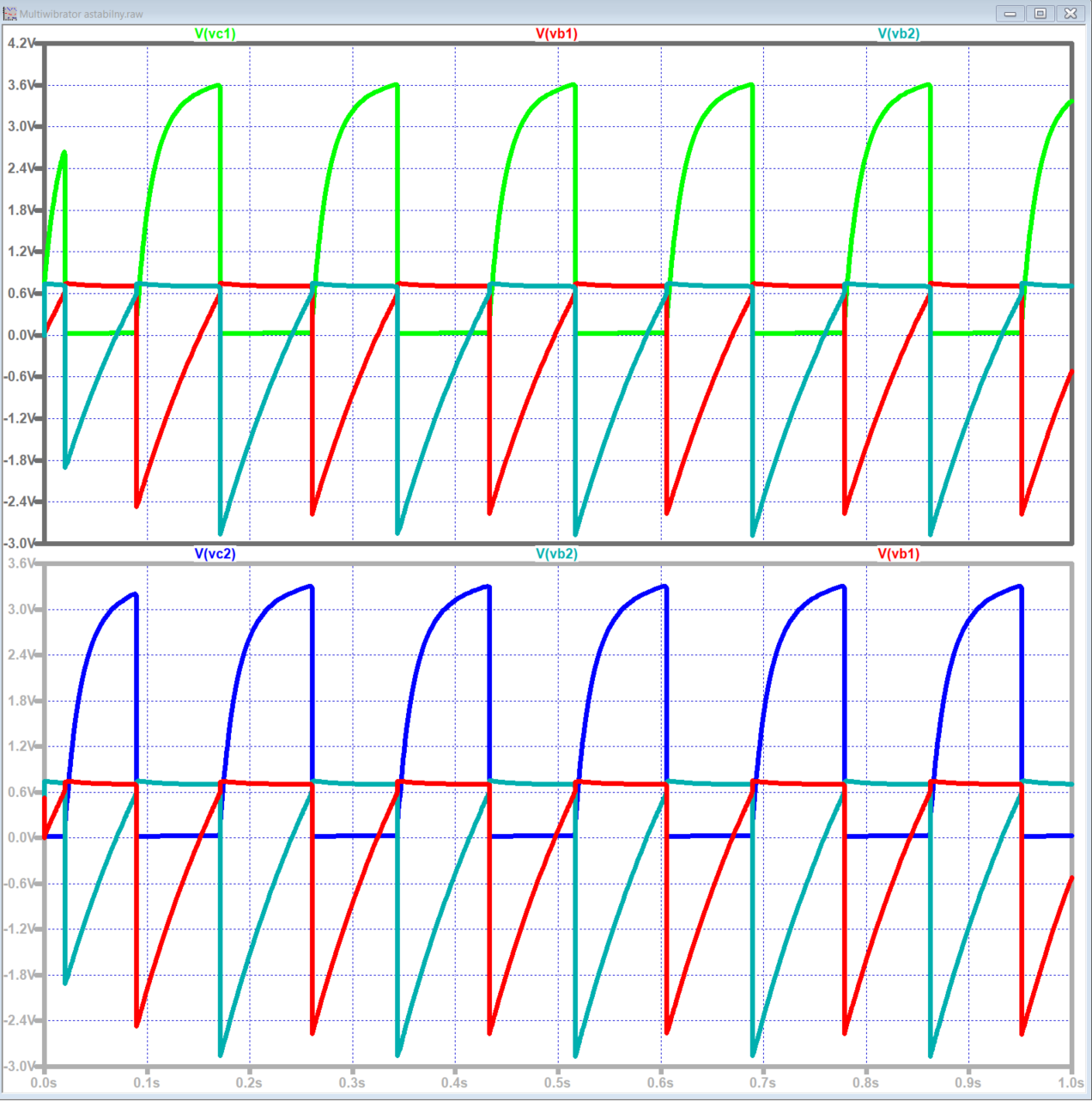Click the 3.0V label on bottom pane axis

click(21, 609)
